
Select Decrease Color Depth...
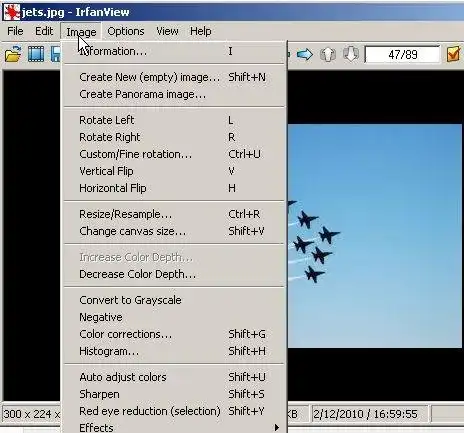pos(175,274)
